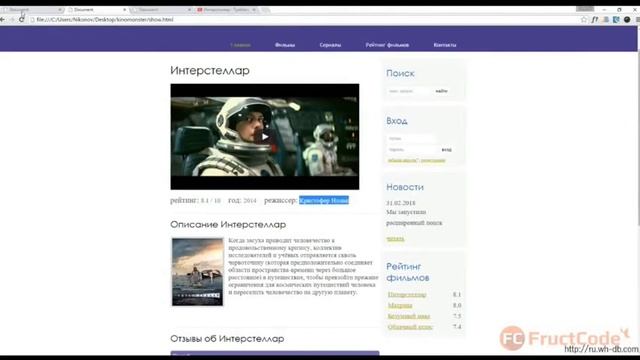Click the найти search button
This screenshot has height=360, width=640.
point(441,91)
